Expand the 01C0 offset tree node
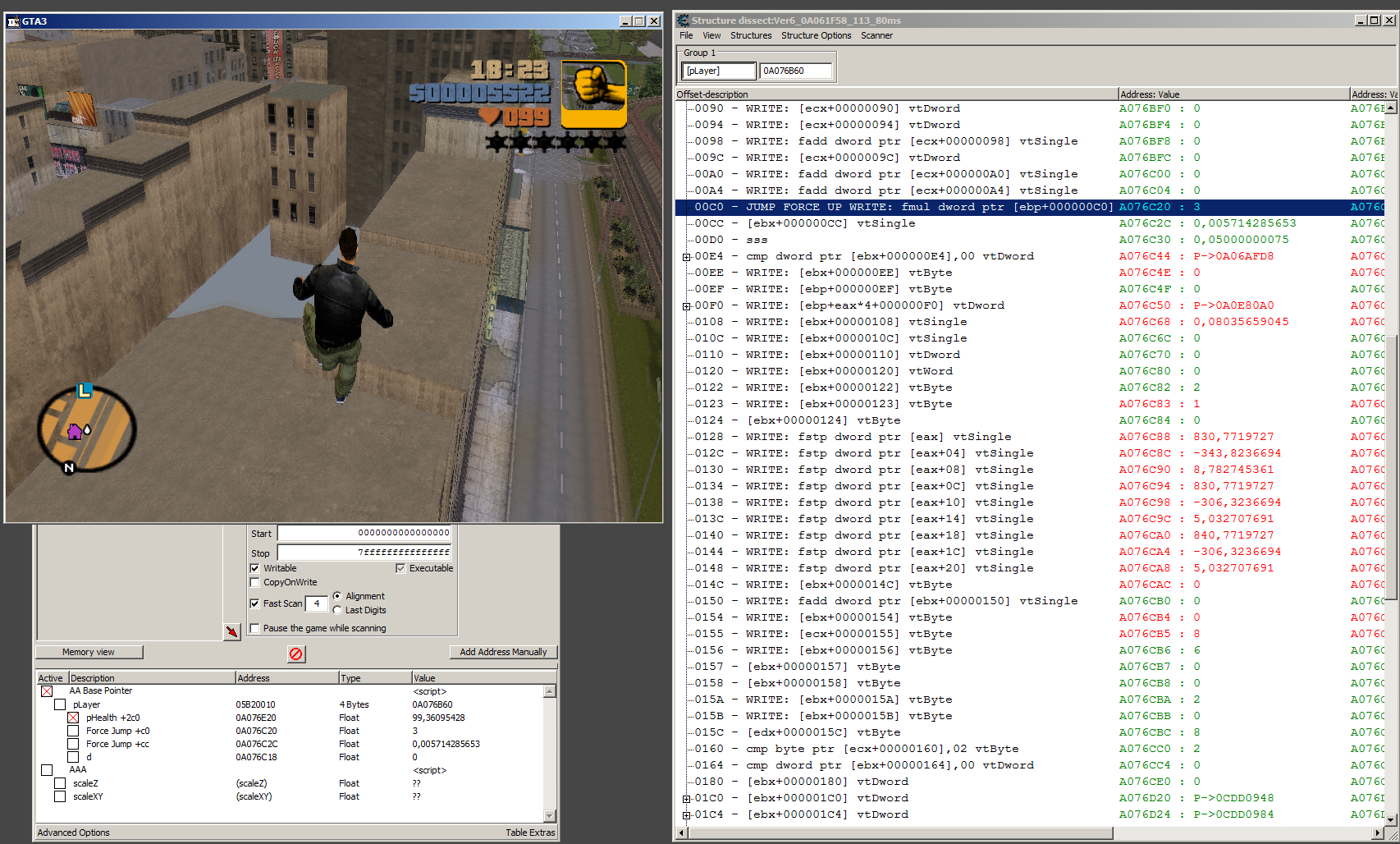Viewport: 1400px width, 844px height. 686,799
